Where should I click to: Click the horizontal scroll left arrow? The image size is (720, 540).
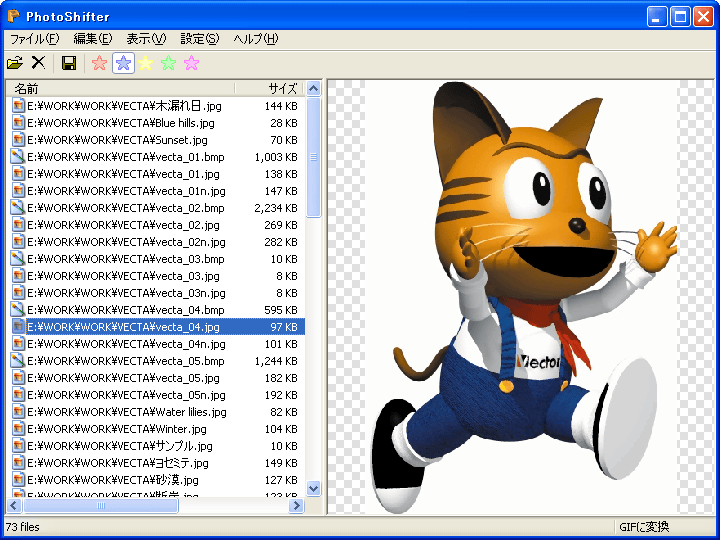tap(14, 506)
